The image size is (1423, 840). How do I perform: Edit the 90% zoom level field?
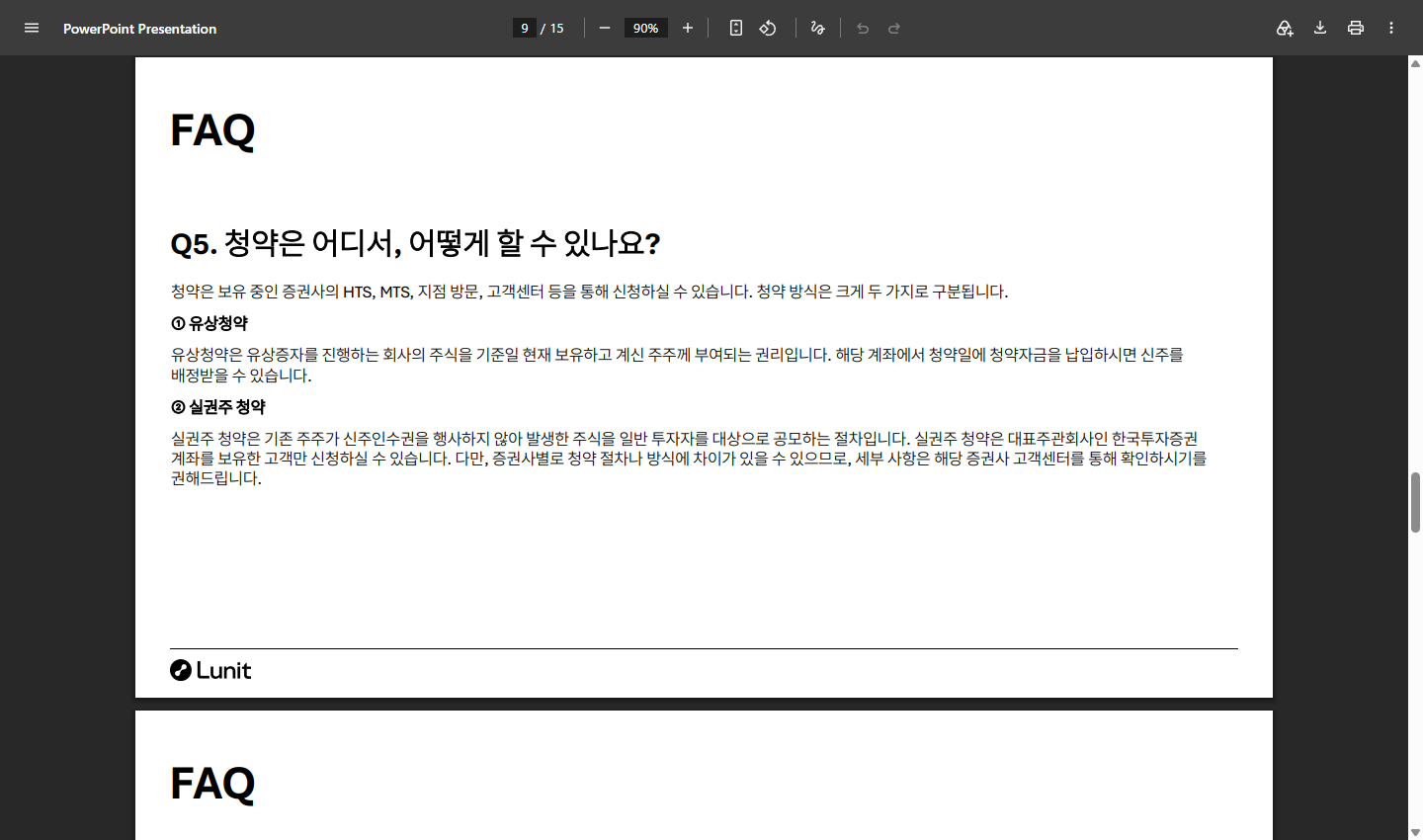(x=645, y=28)
